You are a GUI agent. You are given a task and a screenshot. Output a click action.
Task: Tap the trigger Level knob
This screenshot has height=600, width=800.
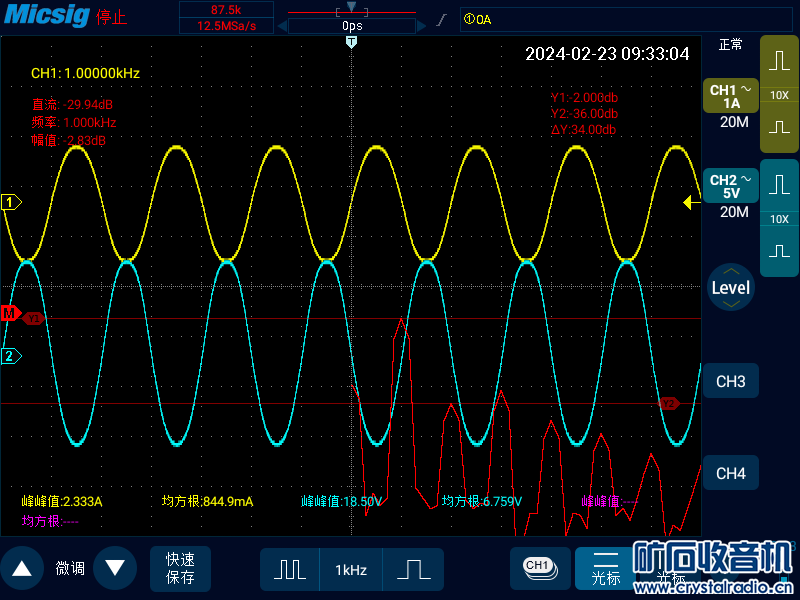731,287
